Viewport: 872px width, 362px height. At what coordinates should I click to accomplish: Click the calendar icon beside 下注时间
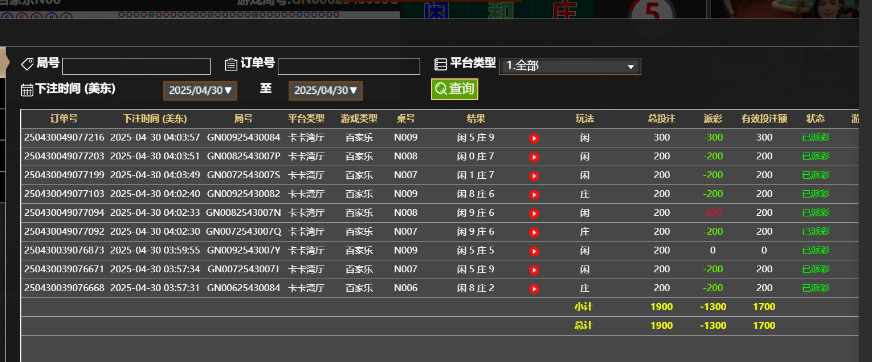point(27,90)
